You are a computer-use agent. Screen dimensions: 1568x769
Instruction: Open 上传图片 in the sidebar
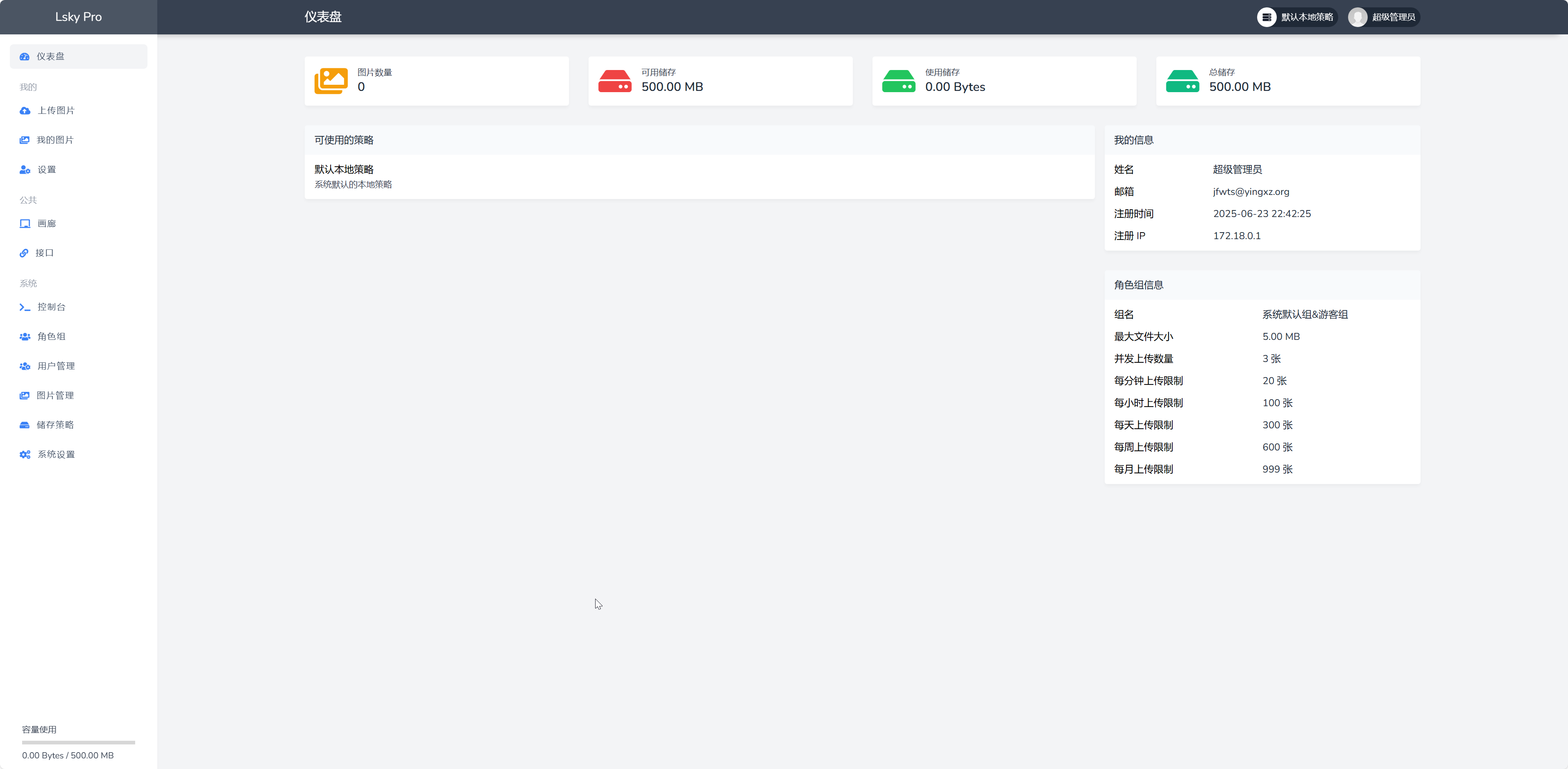click(x=79, y=111)
